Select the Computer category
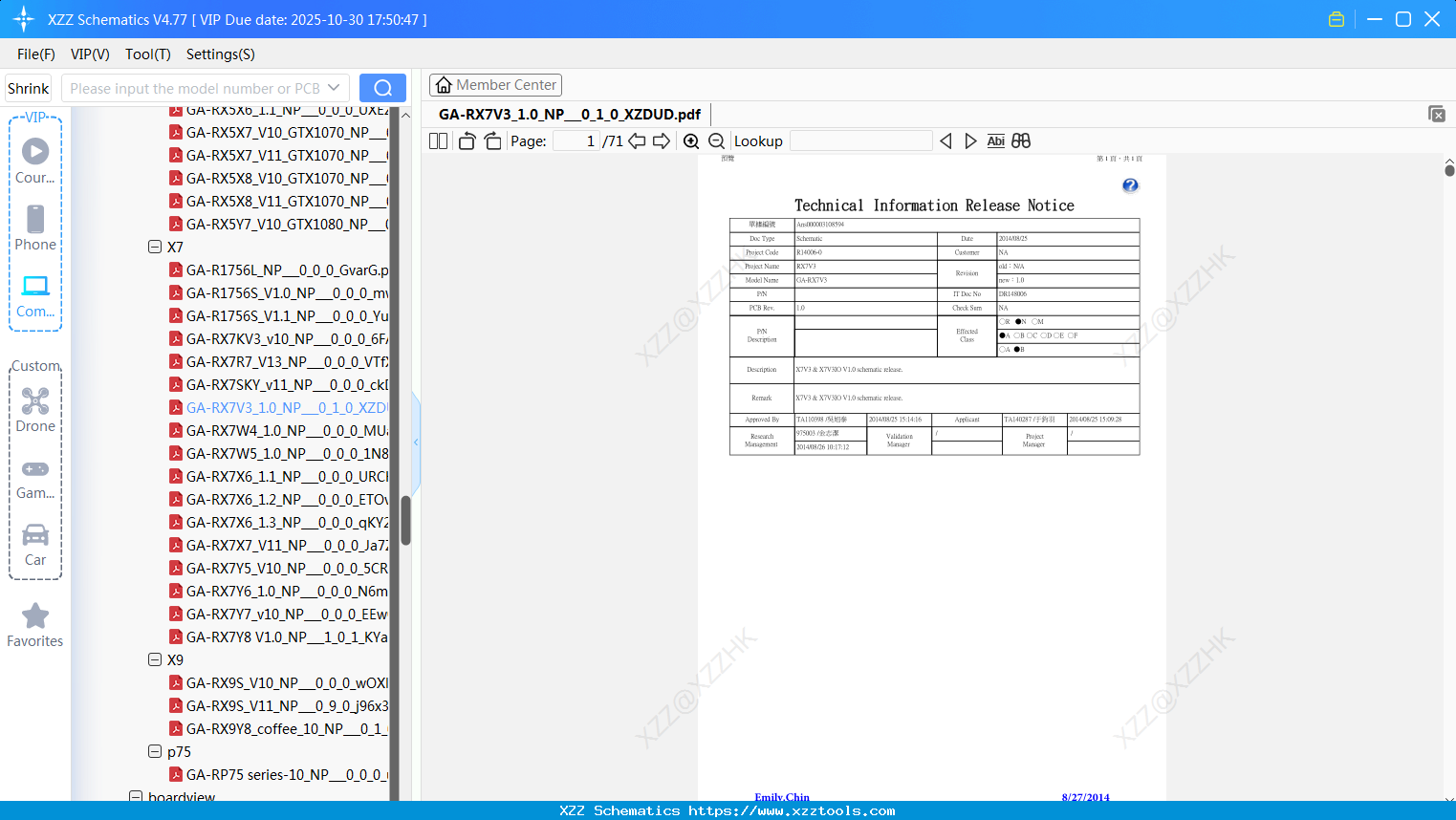The width and height of the screenshot is (1456, 820). click(35, 296)
